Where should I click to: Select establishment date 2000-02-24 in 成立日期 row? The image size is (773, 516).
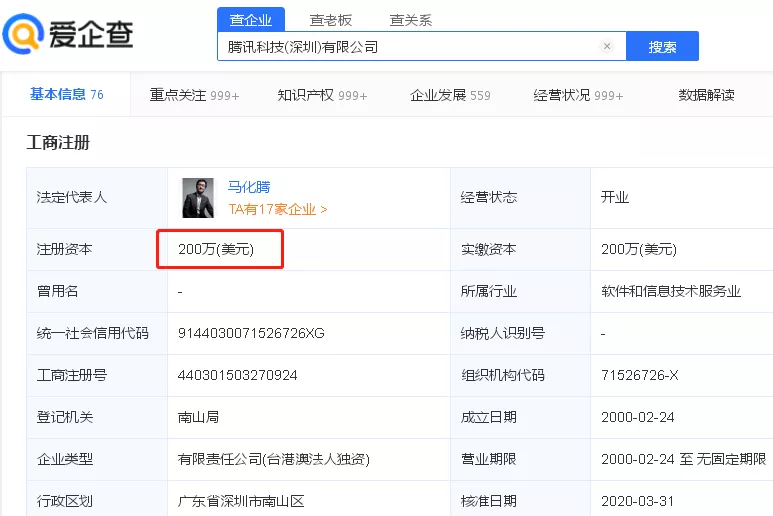pyautogui.click(x=637, y=417)
